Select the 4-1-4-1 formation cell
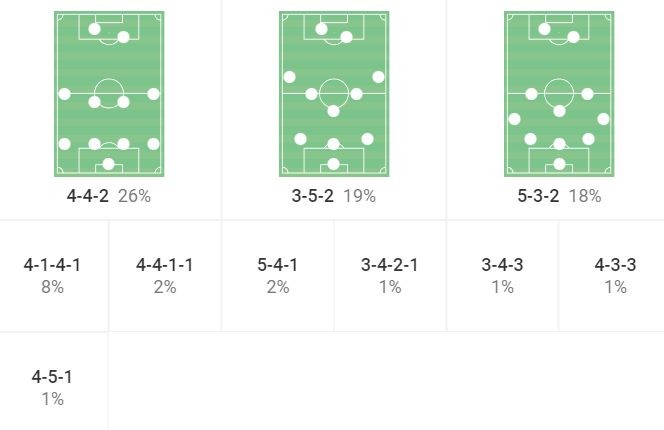This screenshot has width=664, height=430. (52, 275)
